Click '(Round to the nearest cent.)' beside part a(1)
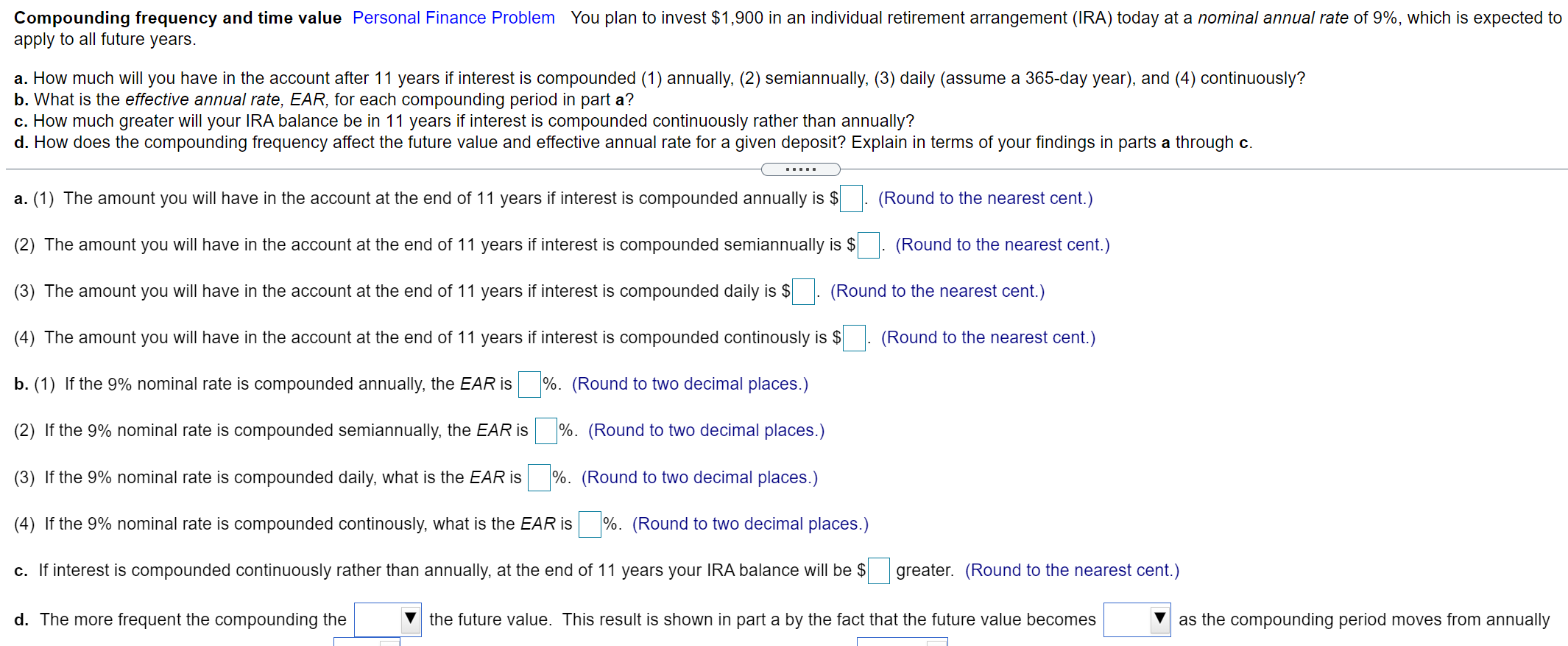Viewport: 1568px width, 646px height. point(986,198)
